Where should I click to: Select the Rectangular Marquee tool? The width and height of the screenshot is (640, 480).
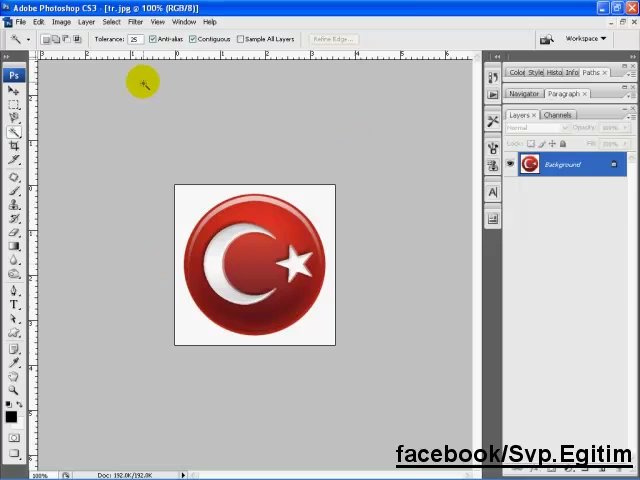point(13,104)
